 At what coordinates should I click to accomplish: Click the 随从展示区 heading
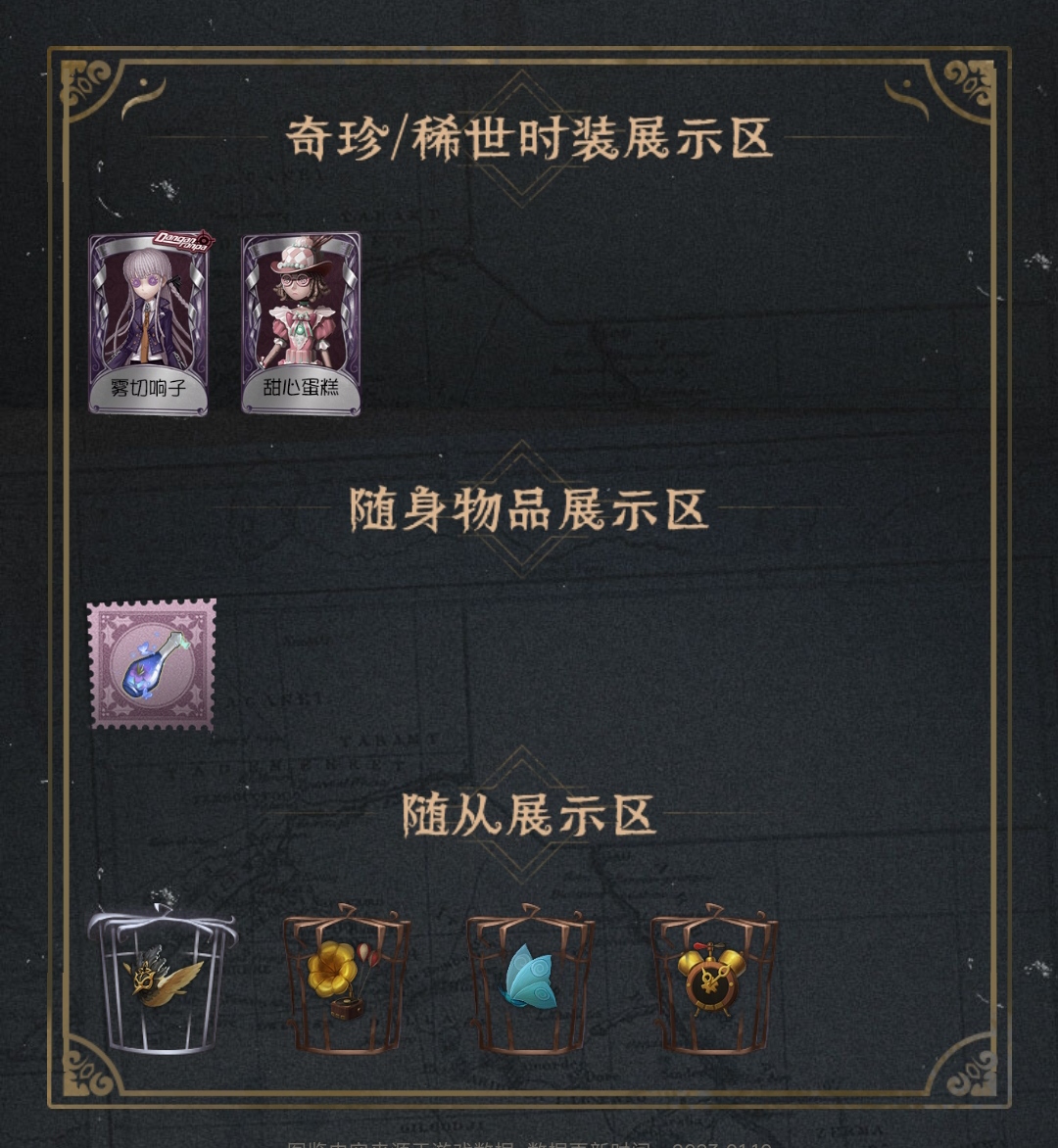pos(529,815)
